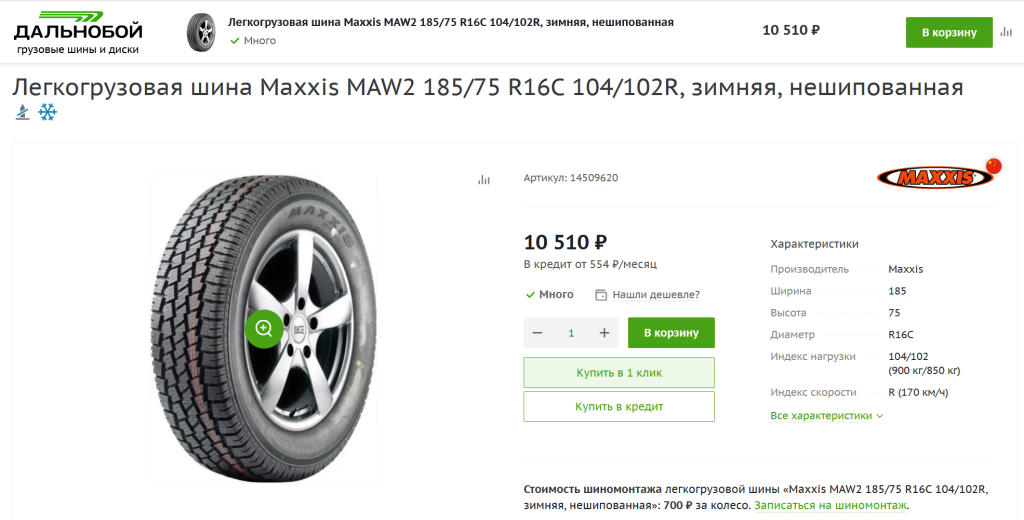Viewport: 1024px width, 520px height.
Task: Click the quantity input field
Action: click(571, 333)
